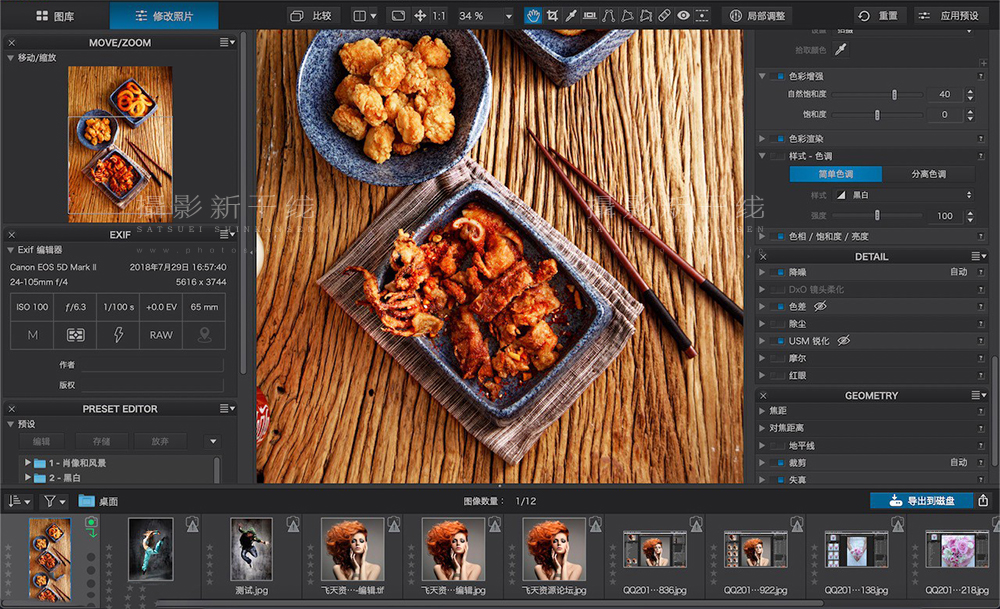1000x609 pixels.
Task: Switch to the 图库 tab
Action: point(55,16)
